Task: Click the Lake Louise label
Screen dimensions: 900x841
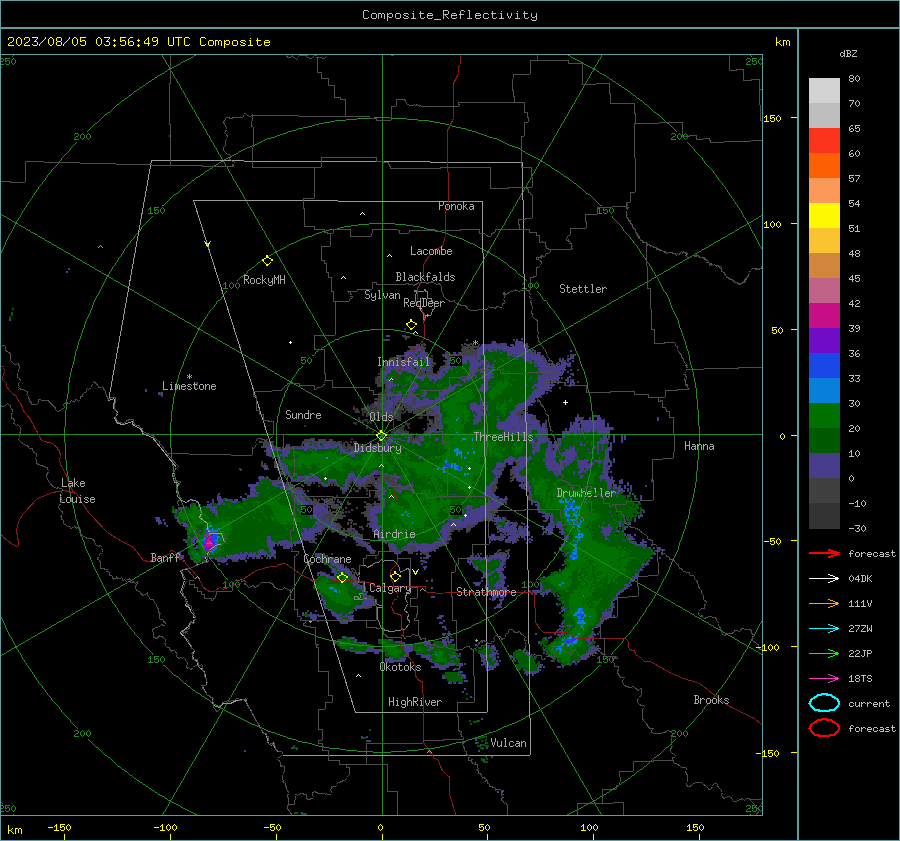Action: coord(78,491)
